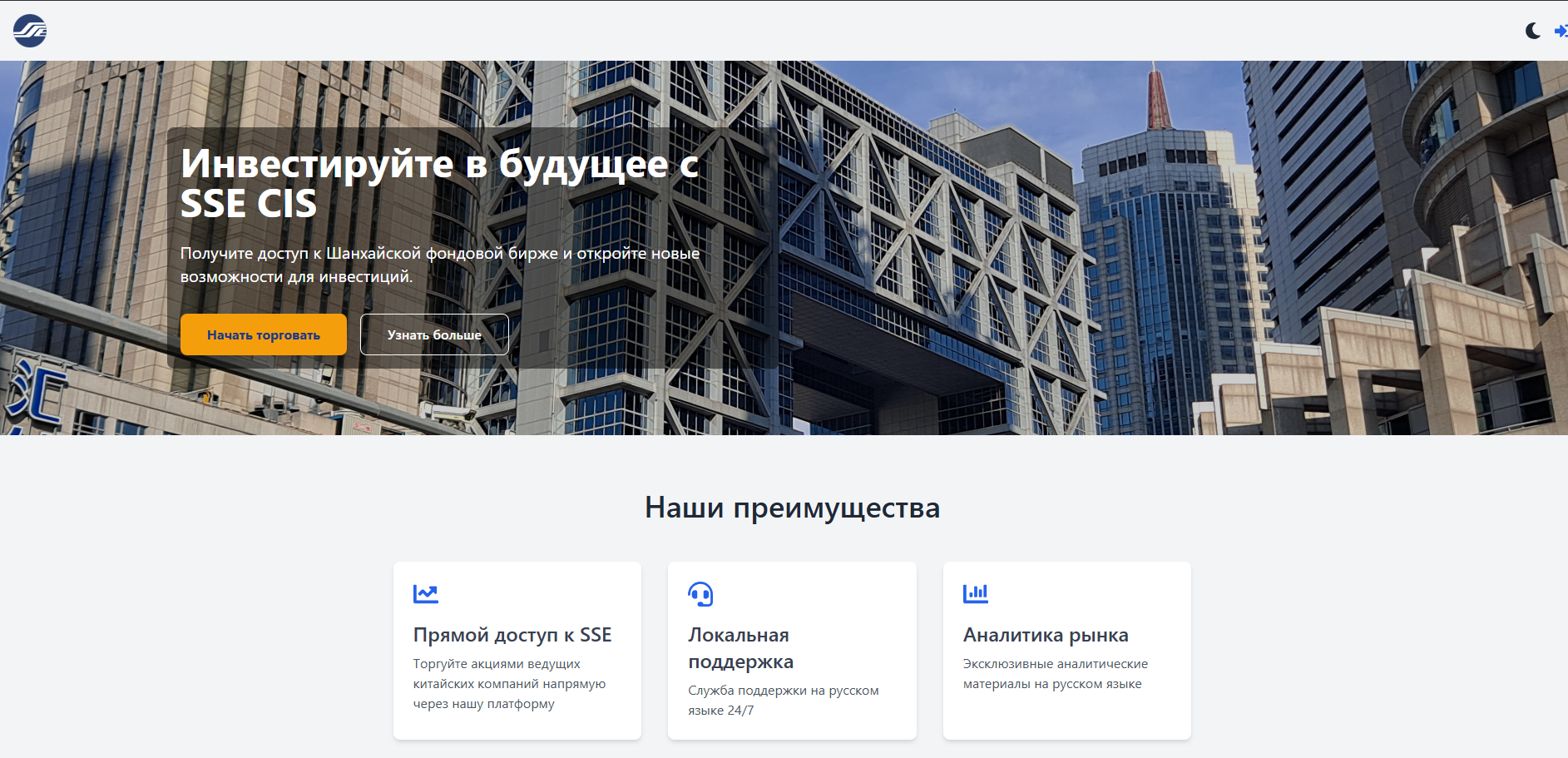Click the headset support icon

coord(700,594)
